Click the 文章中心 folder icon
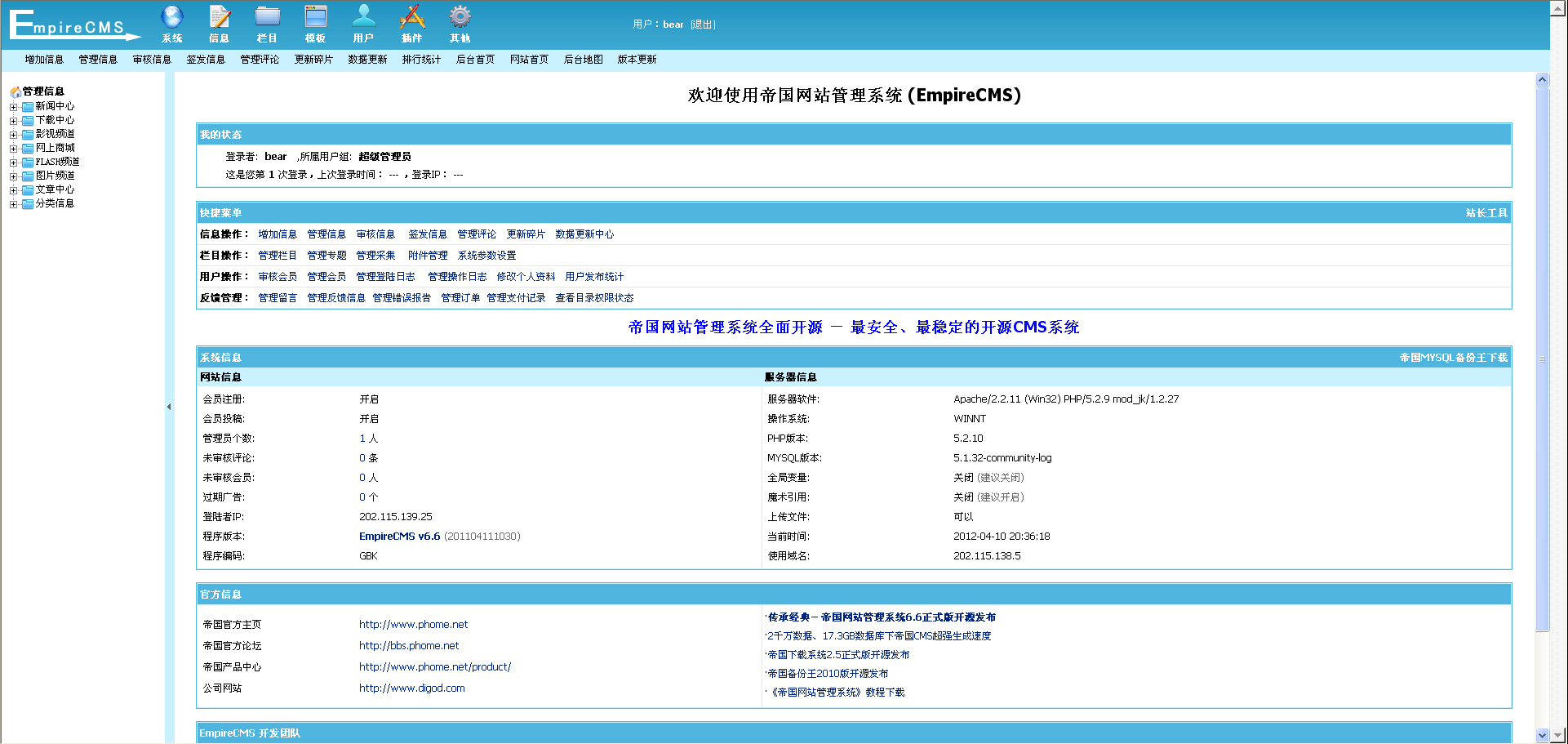The image size is (1568, 744). pyautogui.click(x=28, y=189)
